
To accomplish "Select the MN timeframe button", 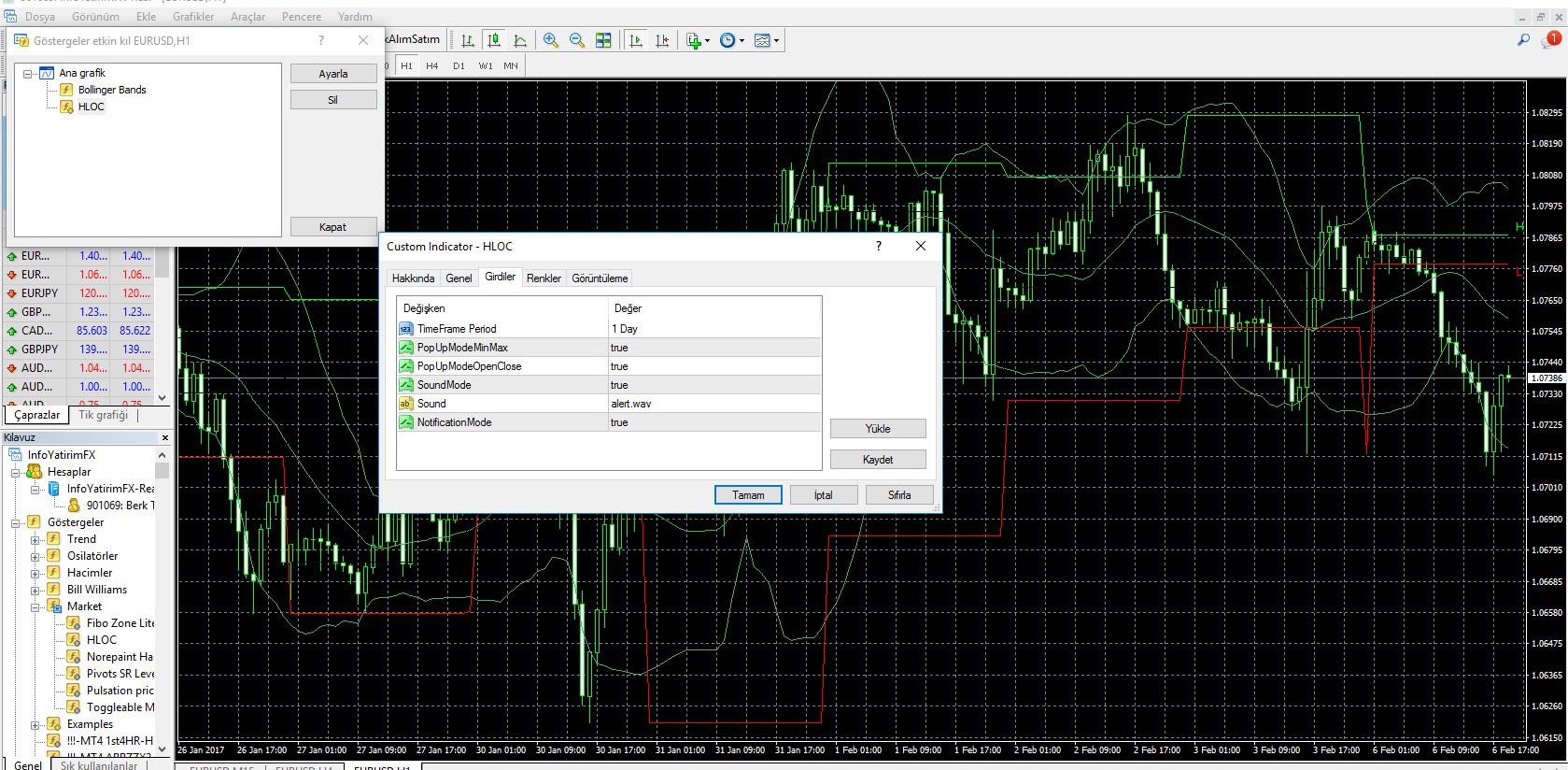I will (511, 65).
